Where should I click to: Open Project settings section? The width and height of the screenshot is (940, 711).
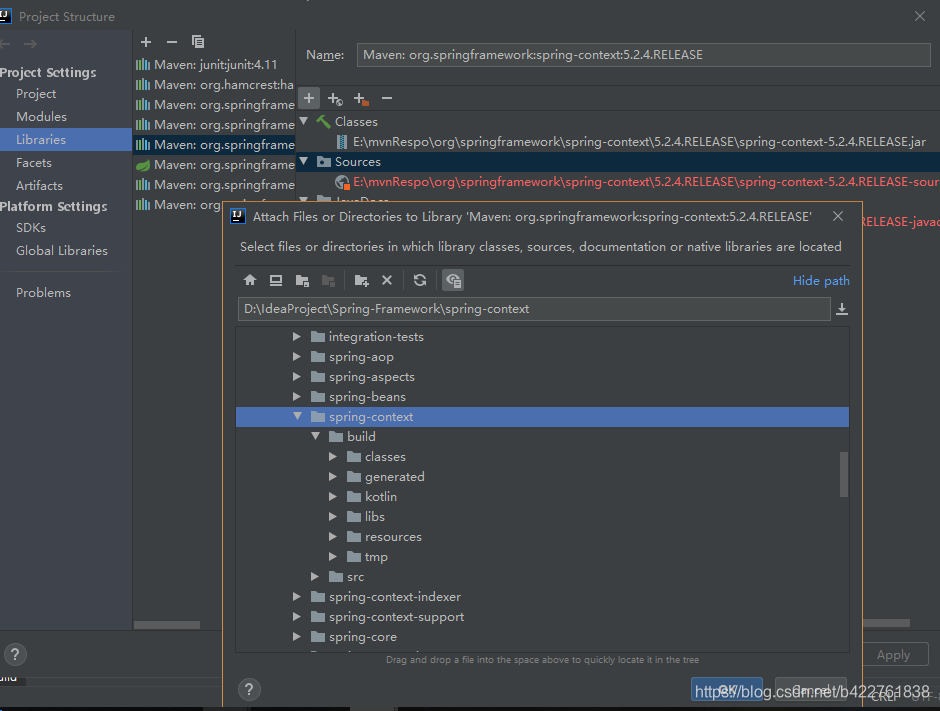pyautogui.click(x=36, y=94)
